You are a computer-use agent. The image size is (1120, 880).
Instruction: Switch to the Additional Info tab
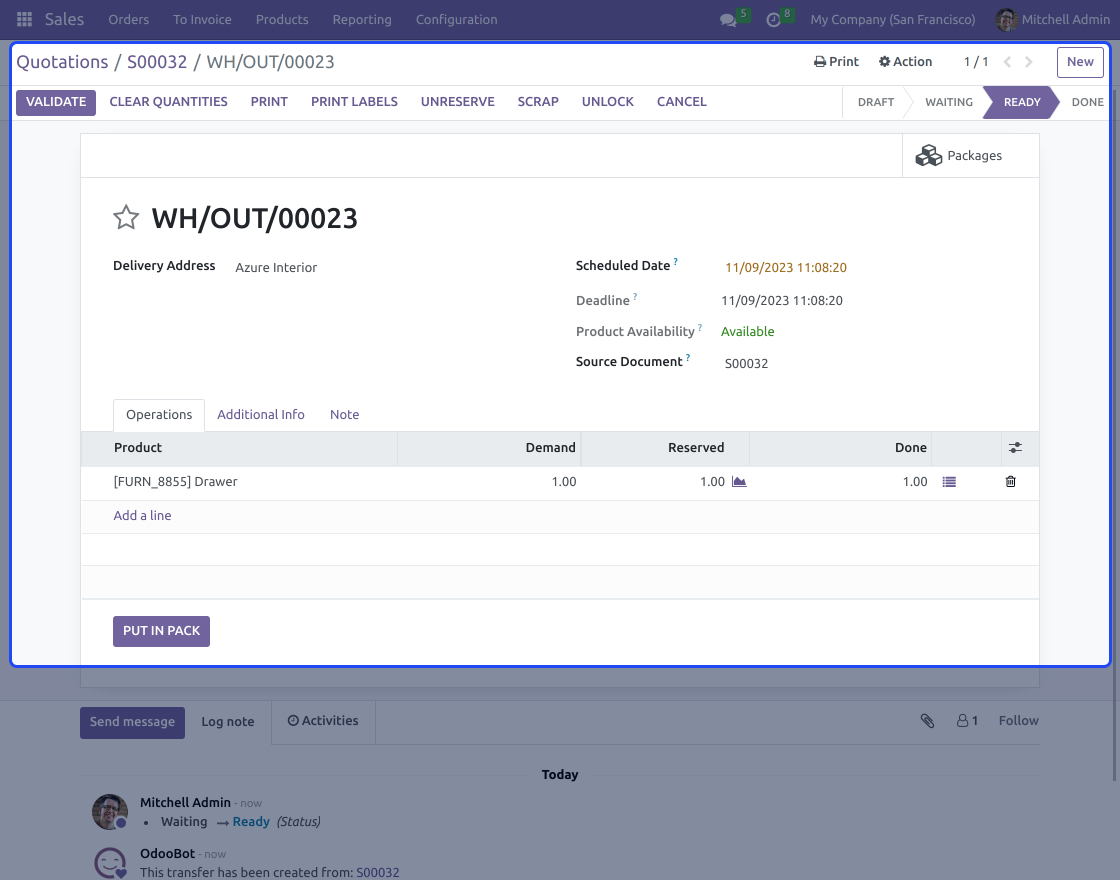pyautogui.click(x=261, y=415)
